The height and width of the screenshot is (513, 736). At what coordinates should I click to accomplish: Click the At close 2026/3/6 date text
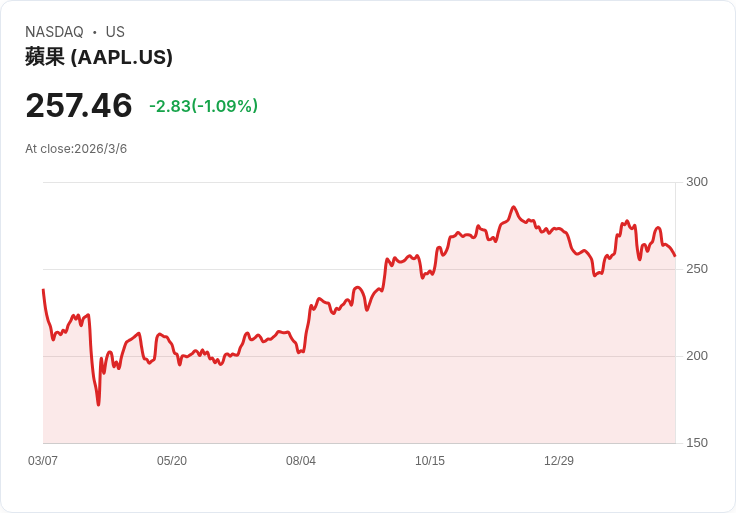tap(76, 149)
